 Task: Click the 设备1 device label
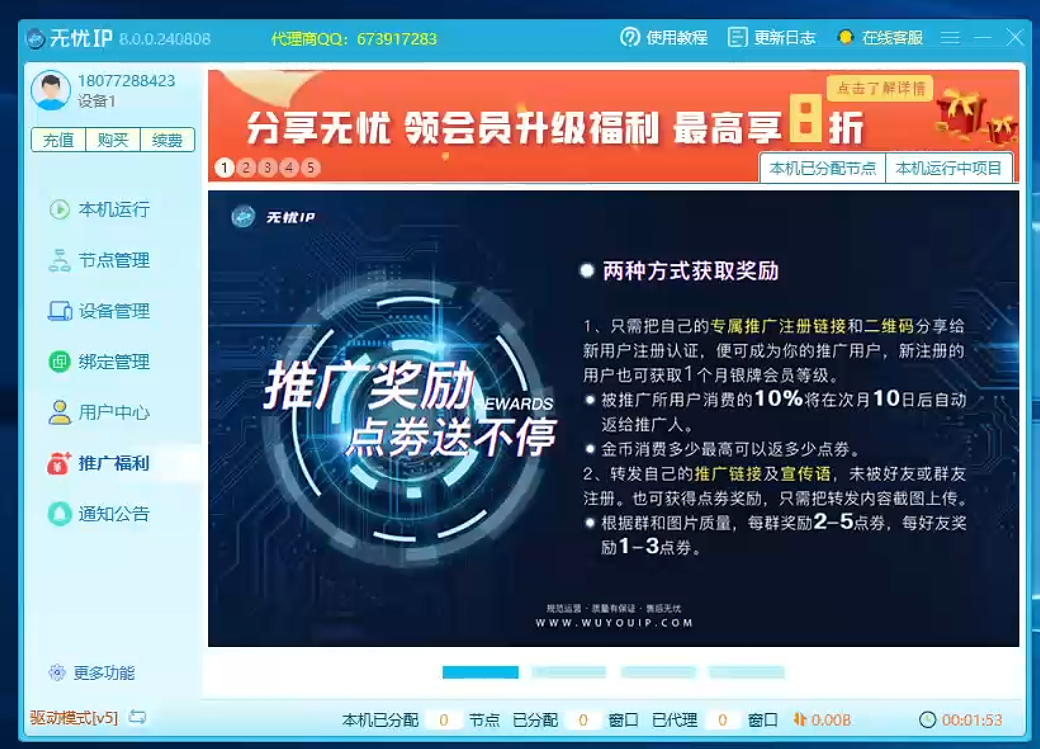97,101
